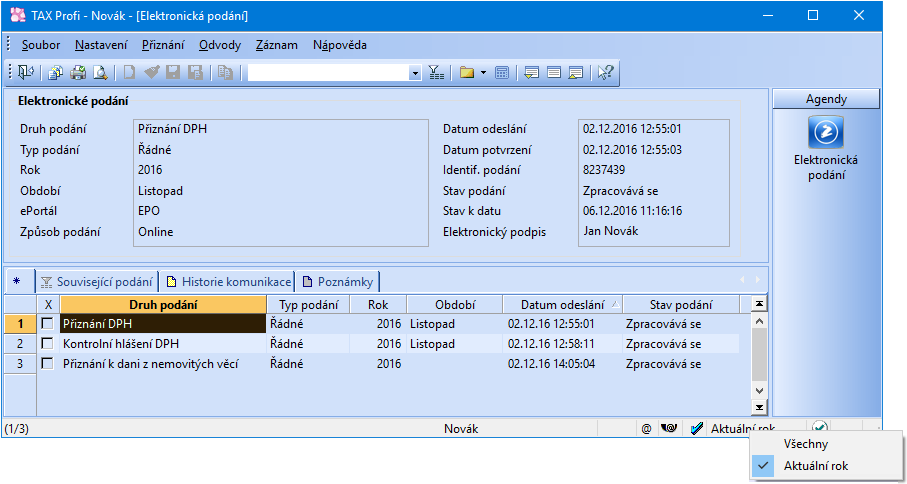This screenshot has width=907, height=484.
Task: Click the printer icon in the toolbar
Action: point(78,72)
